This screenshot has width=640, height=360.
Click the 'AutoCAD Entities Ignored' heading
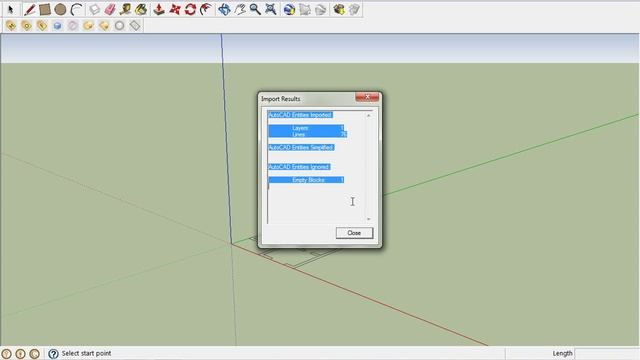(x=299, y=167)
